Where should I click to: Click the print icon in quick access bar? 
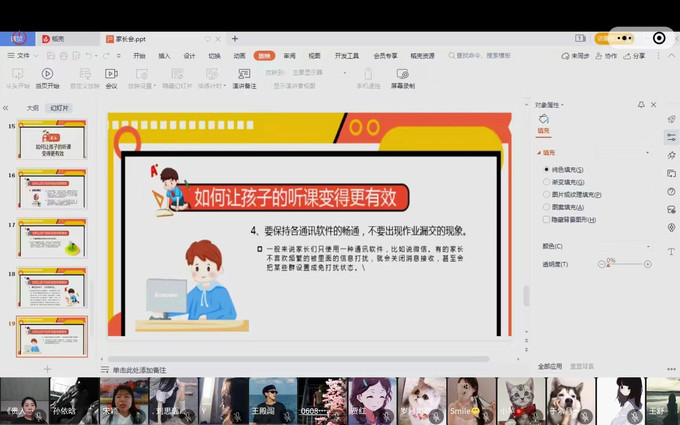pos(64,56)
